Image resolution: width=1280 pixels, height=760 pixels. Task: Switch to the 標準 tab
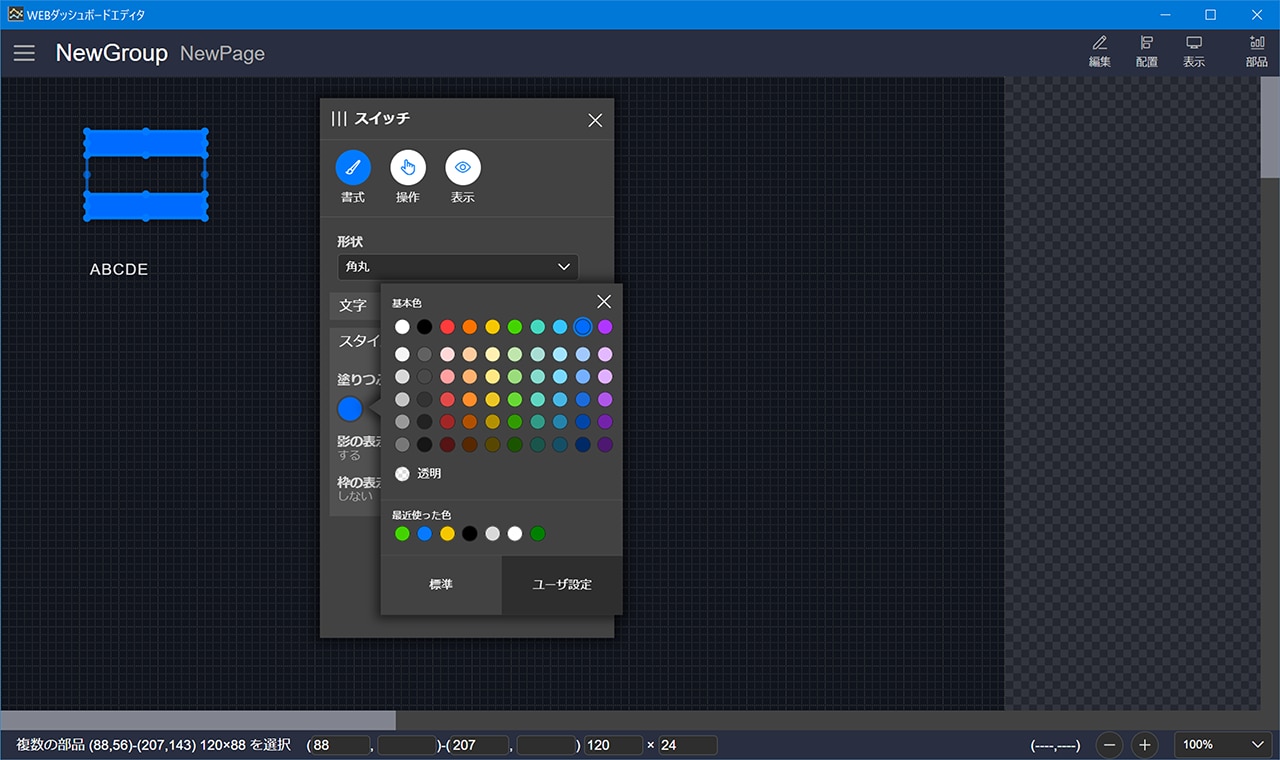point(441,585)
